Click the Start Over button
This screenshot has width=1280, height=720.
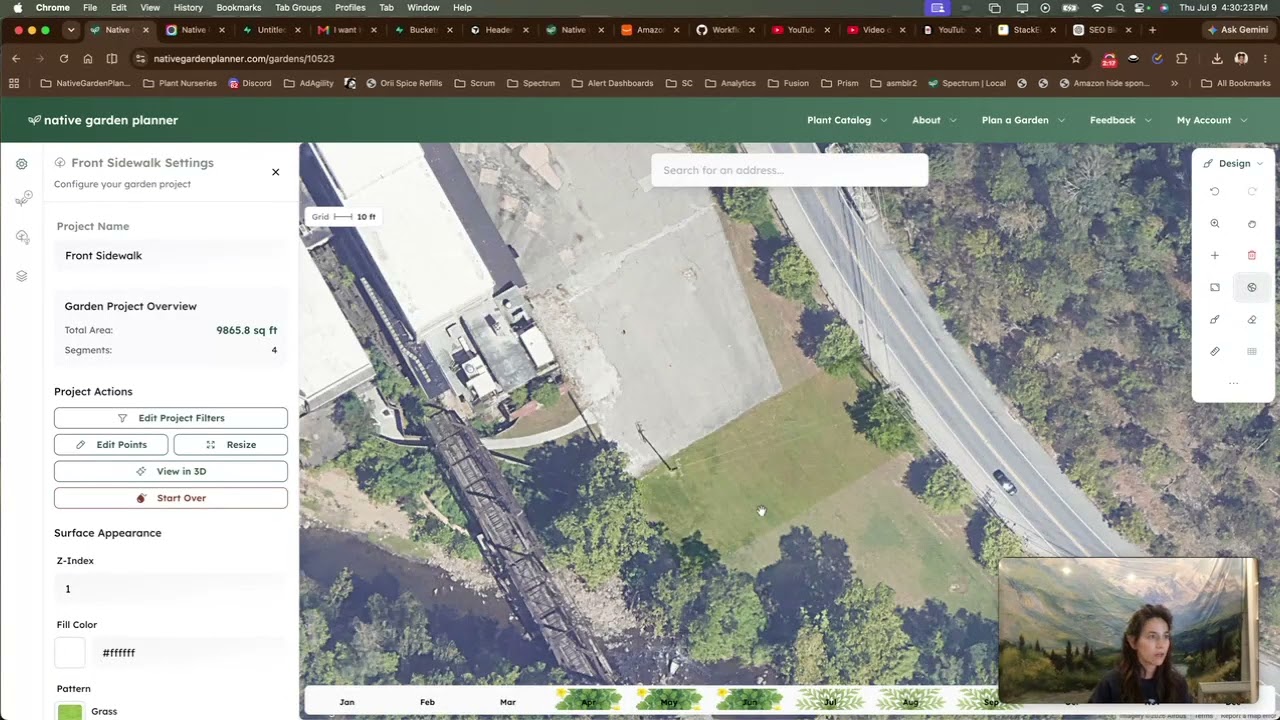point(171,498)
